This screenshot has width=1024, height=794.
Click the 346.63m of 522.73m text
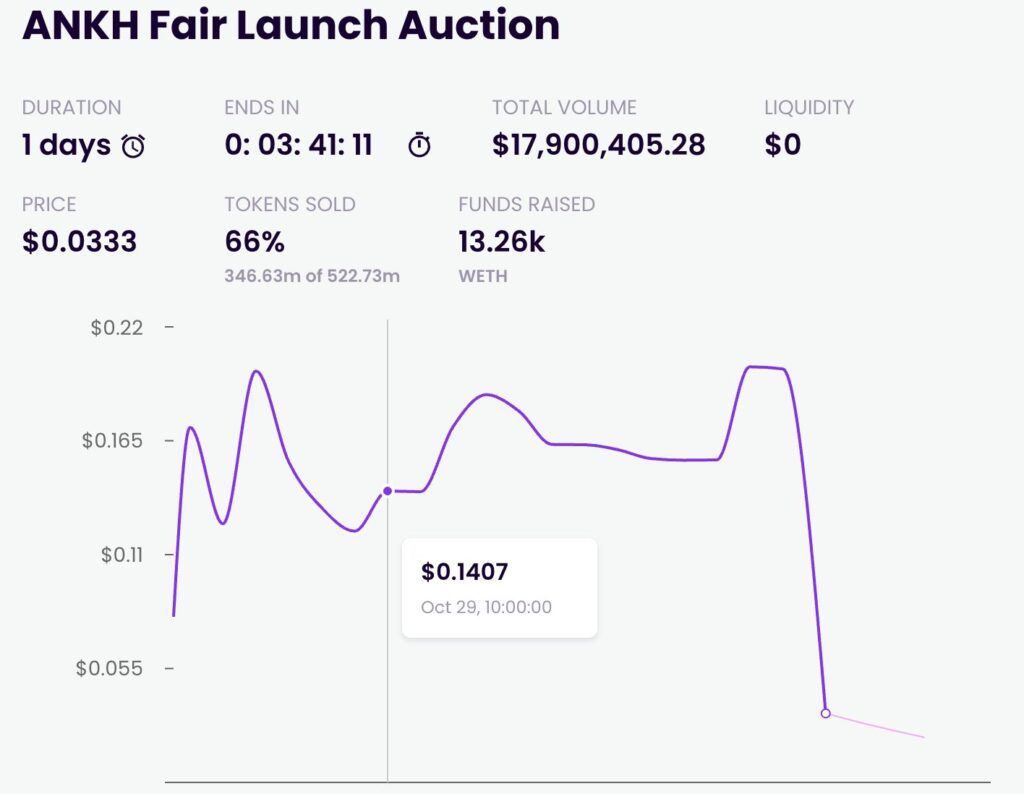312,276
